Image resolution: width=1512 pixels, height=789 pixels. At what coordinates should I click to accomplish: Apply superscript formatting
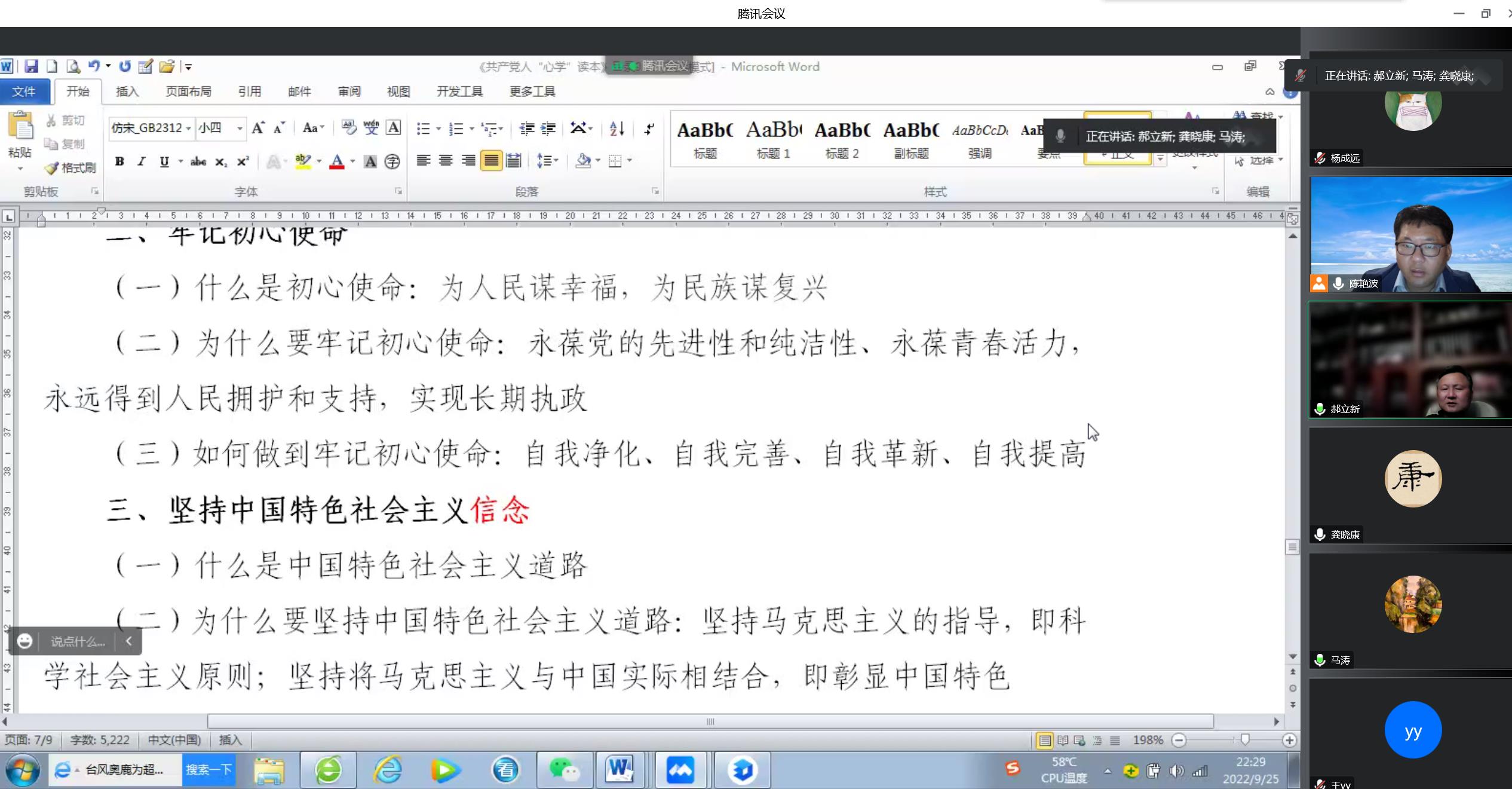coord(242,161)
